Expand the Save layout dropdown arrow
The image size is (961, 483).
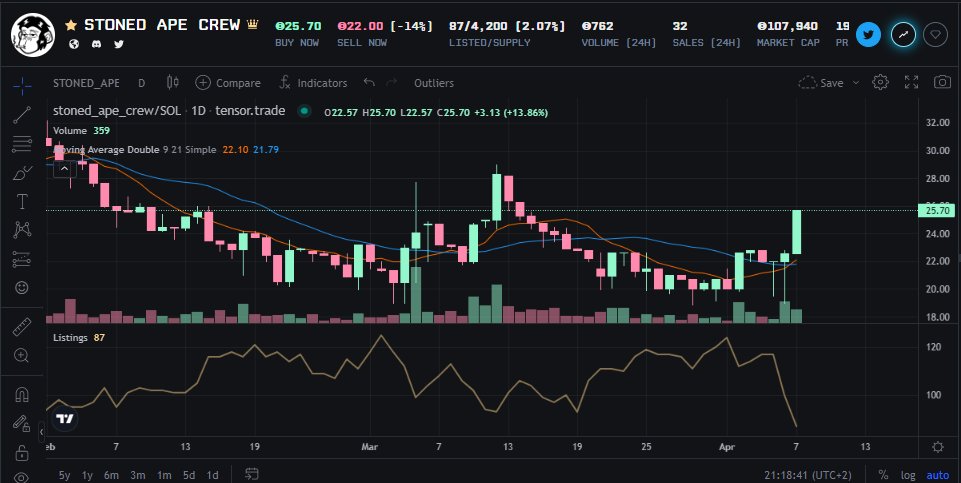[x=856, y=83]
